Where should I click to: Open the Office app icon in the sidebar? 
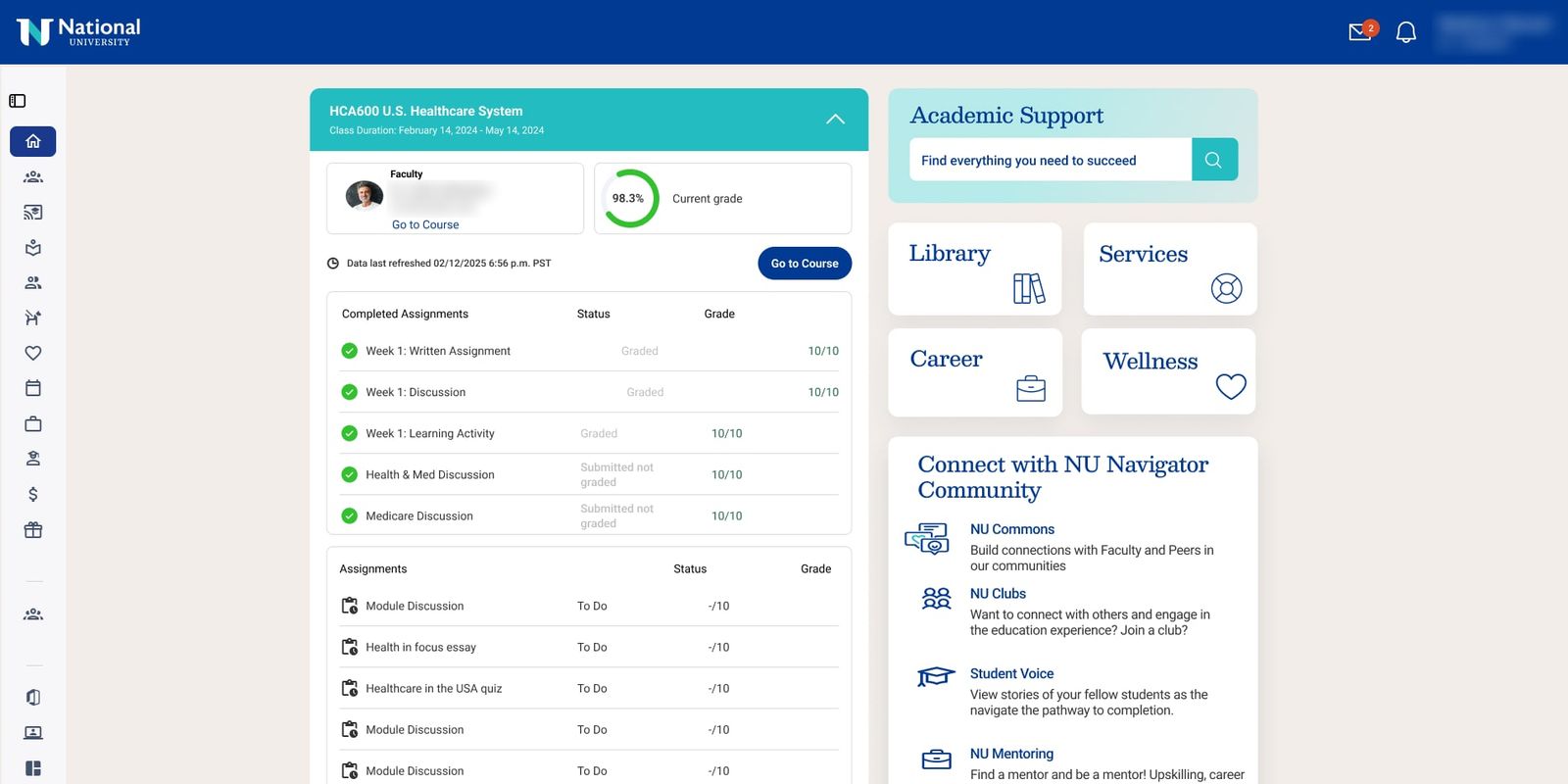click(33, 698)
